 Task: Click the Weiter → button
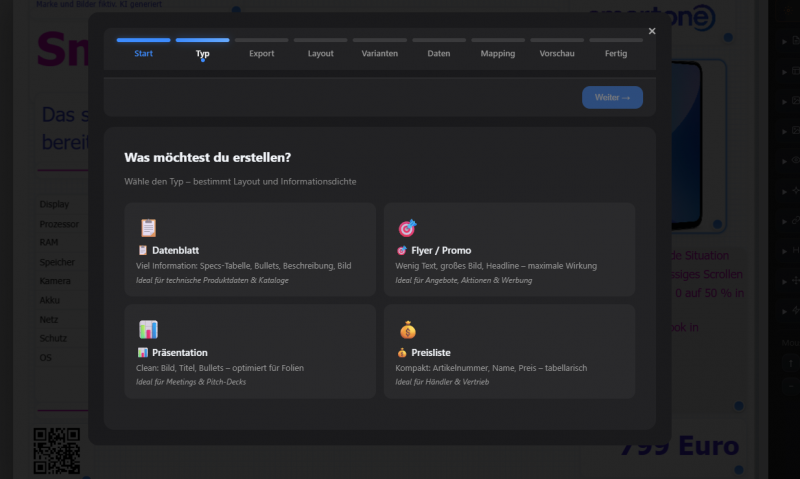(x=612, y=97)
